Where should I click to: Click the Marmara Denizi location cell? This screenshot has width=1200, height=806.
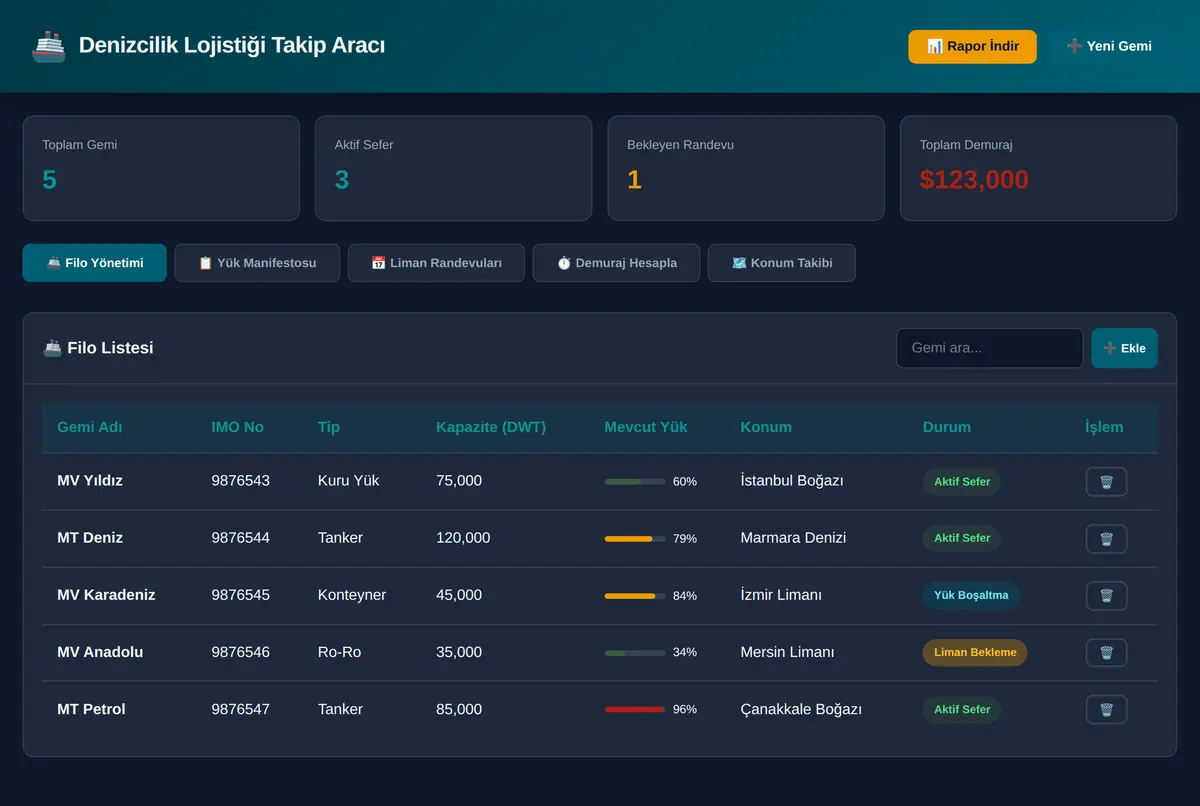(x=793, y=538)
